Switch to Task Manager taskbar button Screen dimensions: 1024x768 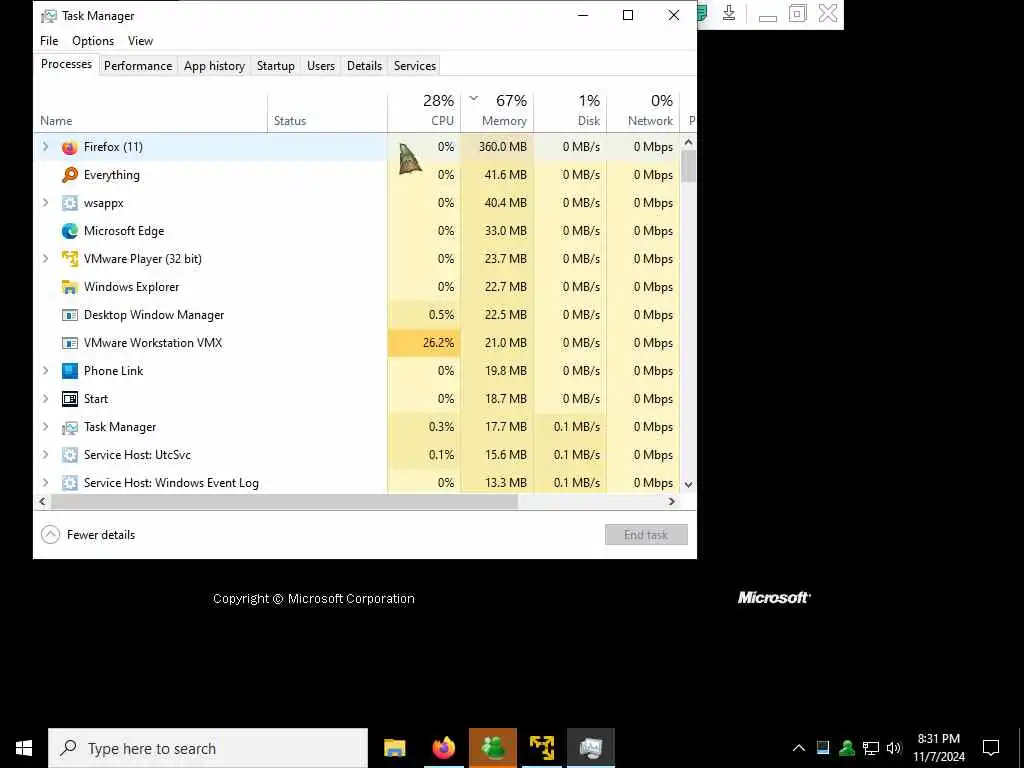pyautogui.click(x=590, y=748)
